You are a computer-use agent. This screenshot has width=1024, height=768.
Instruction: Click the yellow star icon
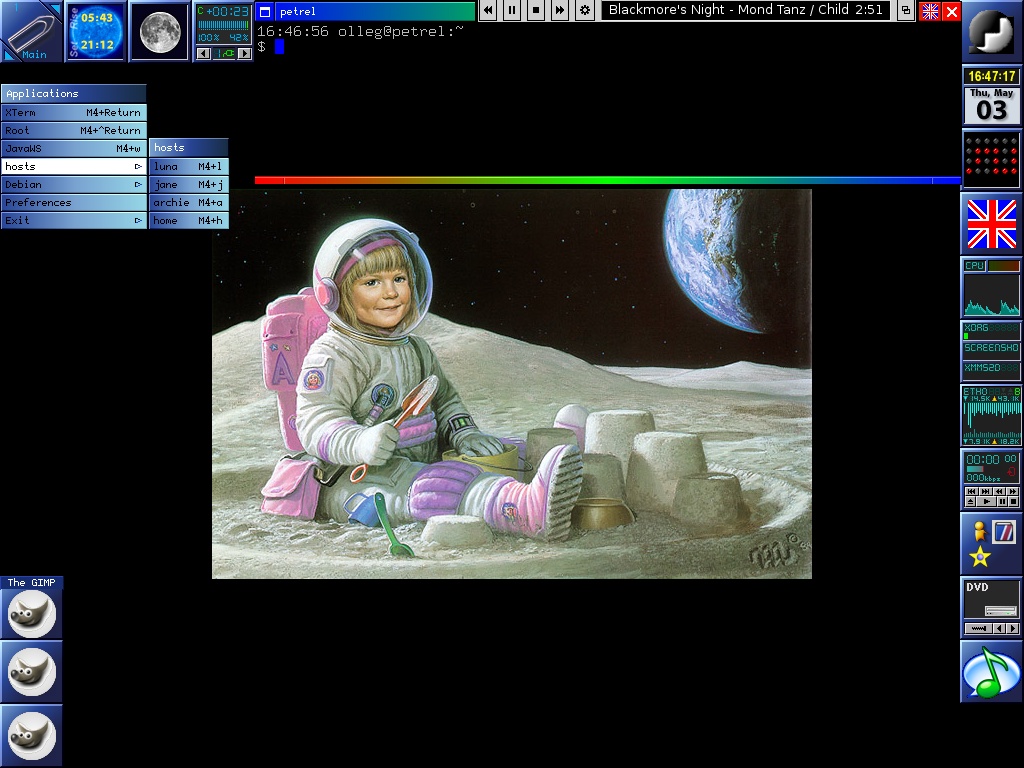tap(980, 557)
